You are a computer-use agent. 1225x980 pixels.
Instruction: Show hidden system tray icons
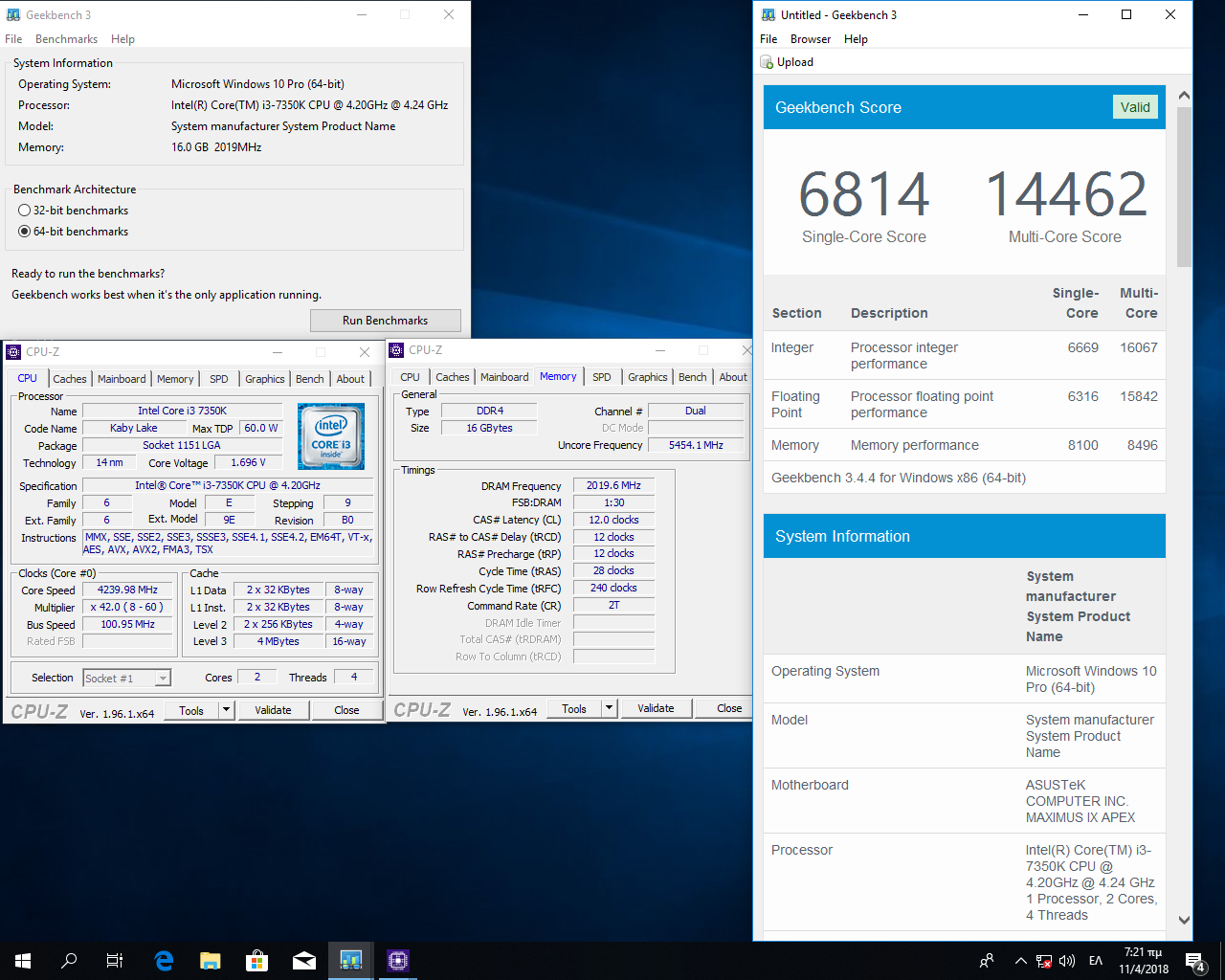[1020, 960]
